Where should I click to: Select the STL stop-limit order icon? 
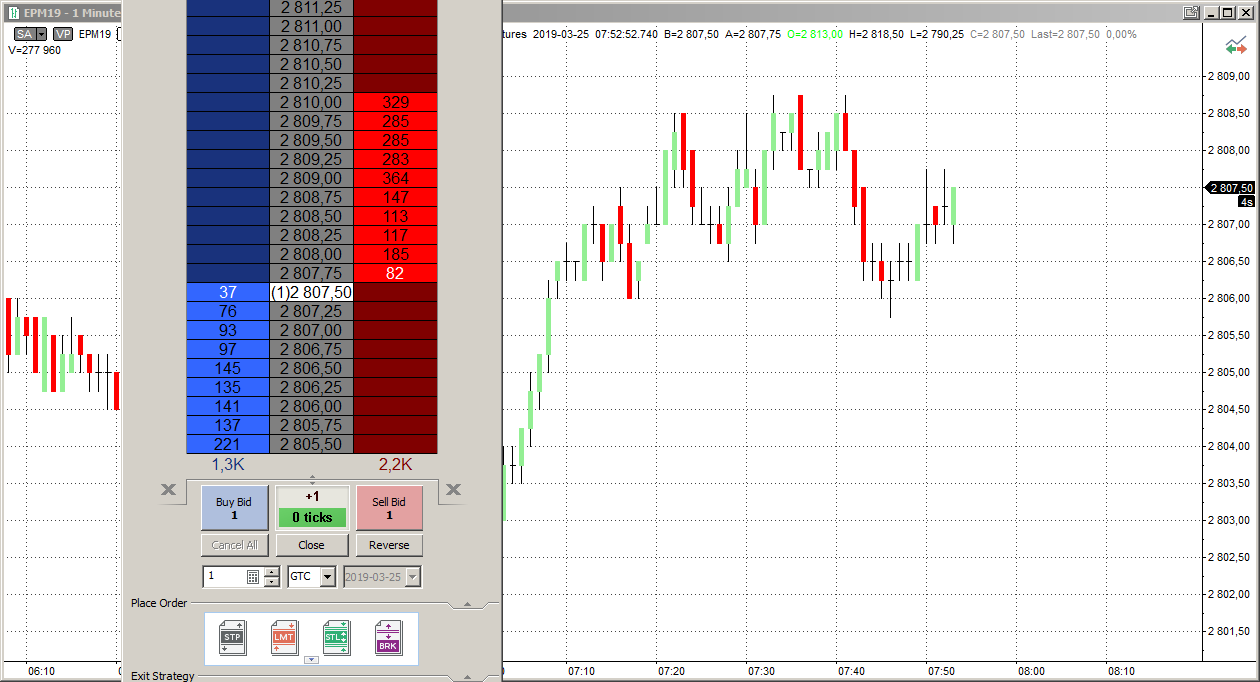click(336, 638)
